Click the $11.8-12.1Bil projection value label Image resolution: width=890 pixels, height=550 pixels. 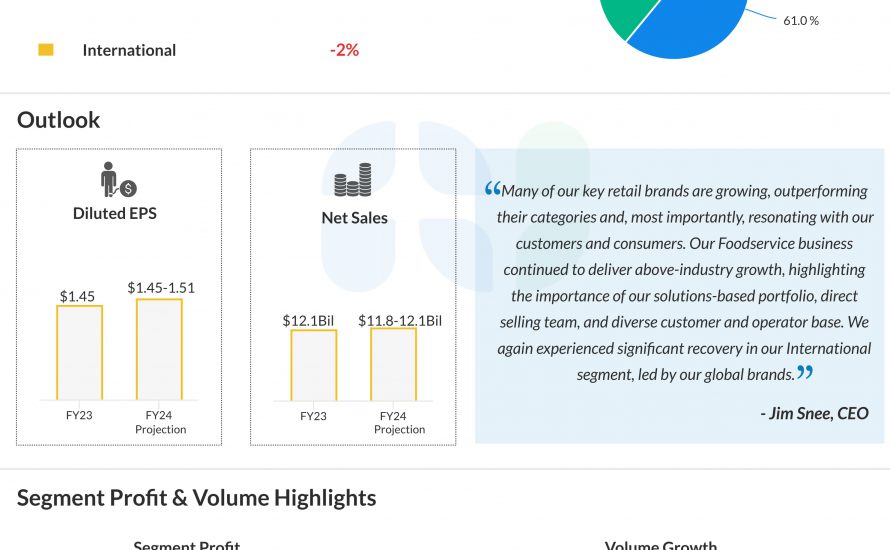click(400, 321)
